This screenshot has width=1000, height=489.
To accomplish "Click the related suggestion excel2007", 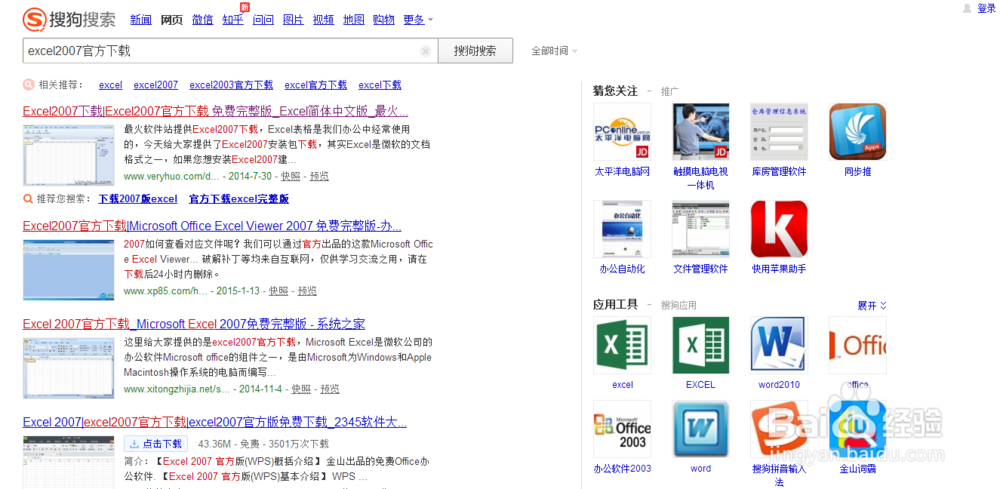I will (x=156, y=85).
